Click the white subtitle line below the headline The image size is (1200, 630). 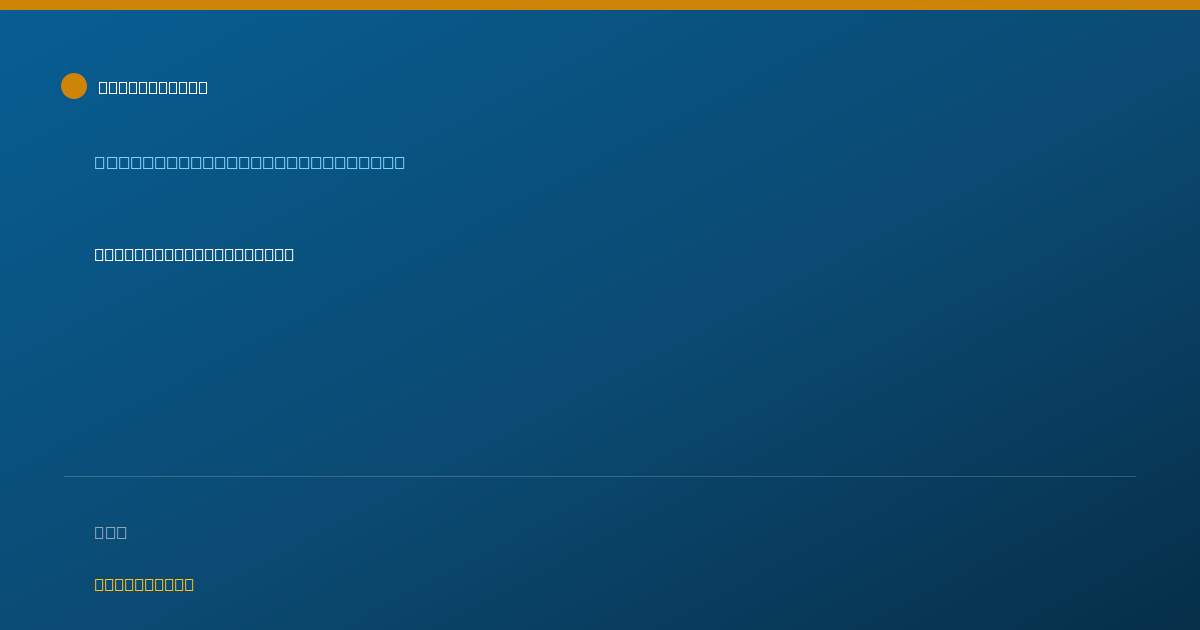point(194,254)
